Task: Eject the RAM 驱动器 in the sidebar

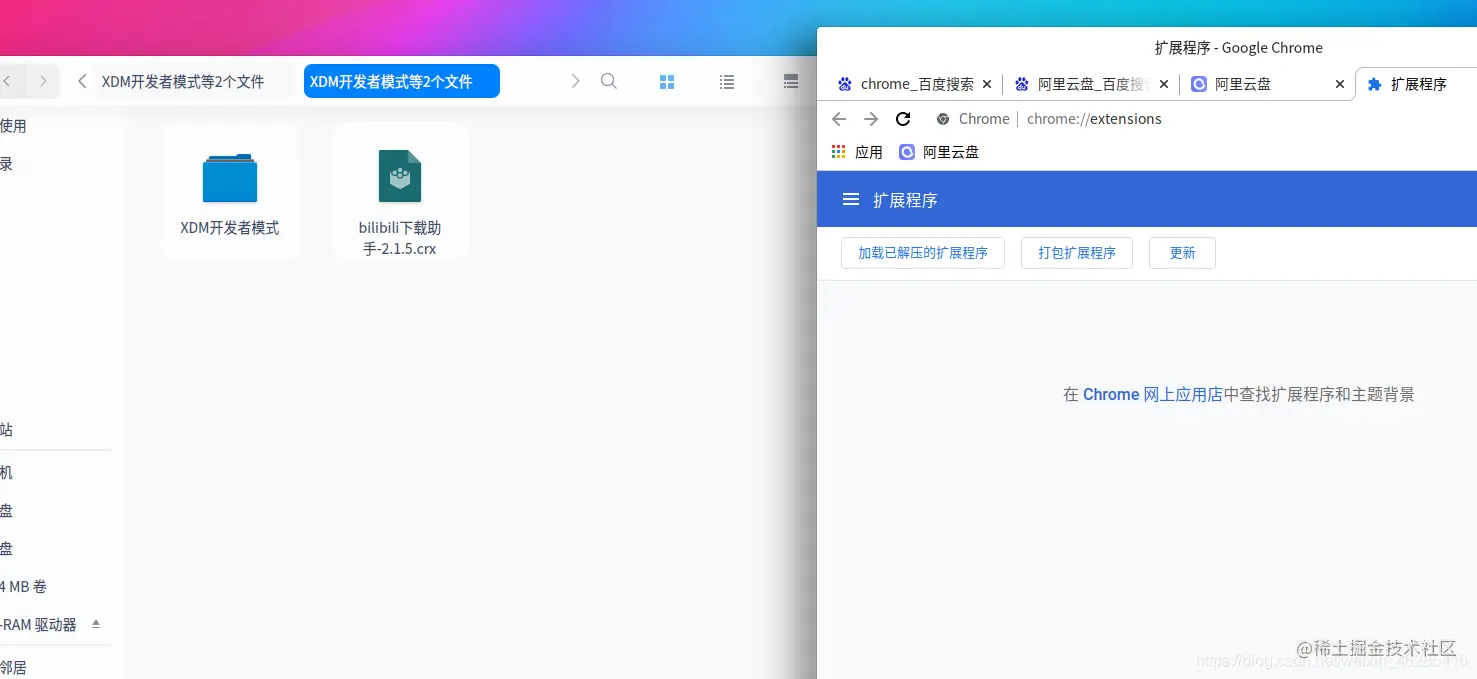Action: tap(96, 624)
